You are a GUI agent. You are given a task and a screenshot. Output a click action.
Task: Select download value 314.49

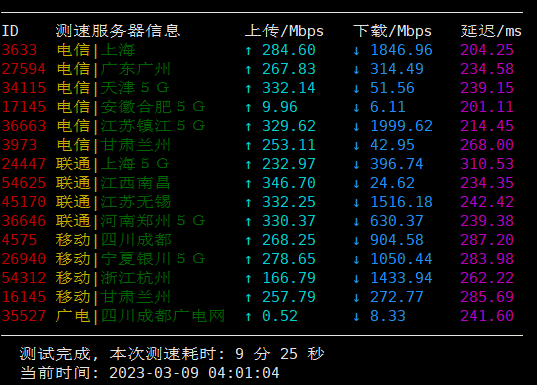pyautogui.click(x=397, y=69)
